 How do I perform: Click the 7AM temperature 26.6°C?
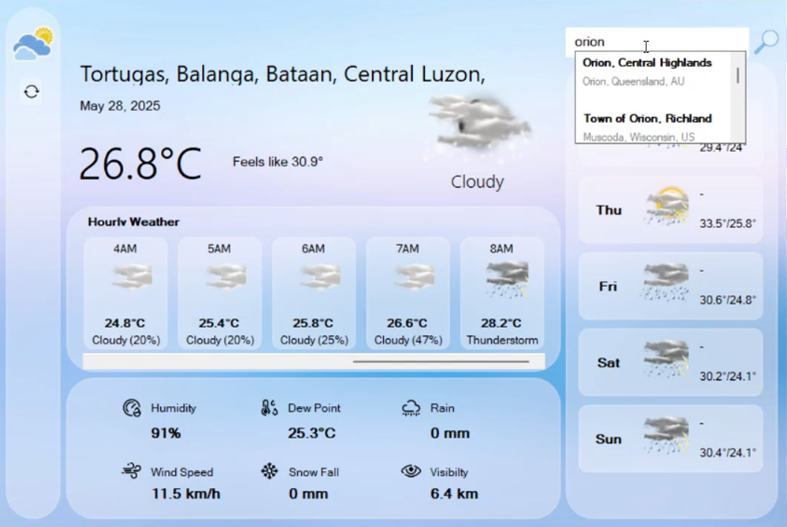(x=407, y=323)
